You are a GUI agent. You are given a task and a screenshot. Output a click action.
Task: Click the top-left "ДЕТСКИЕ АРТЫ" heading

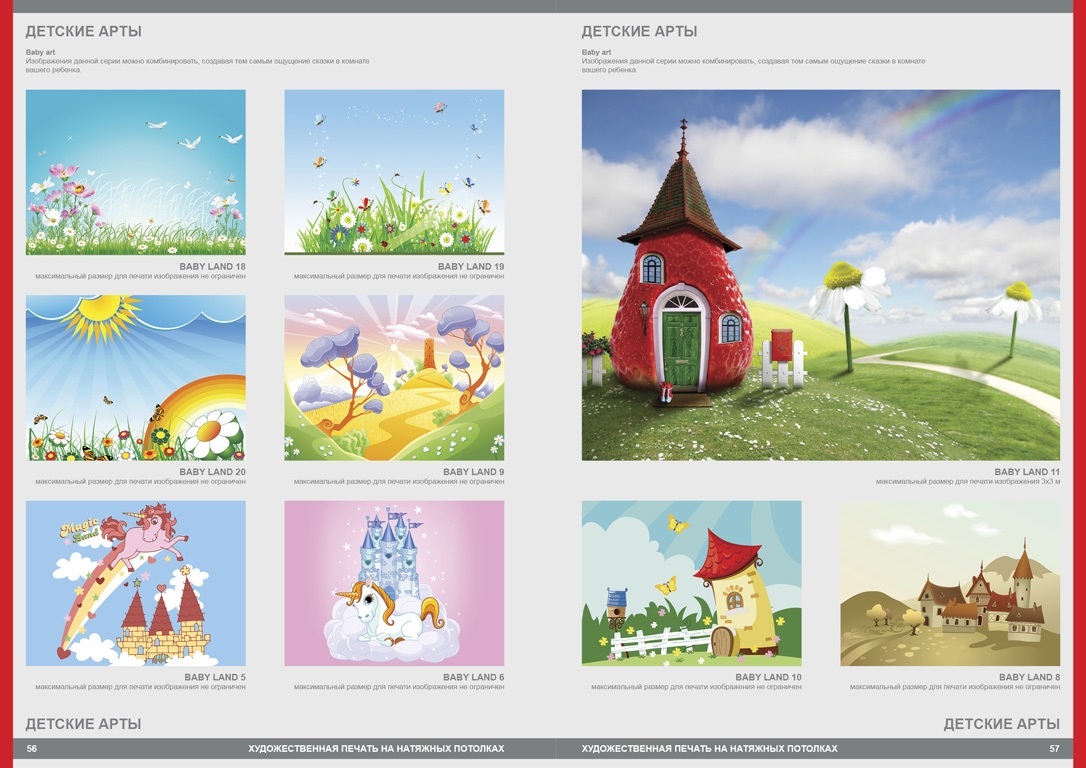[x=83, y=31]
